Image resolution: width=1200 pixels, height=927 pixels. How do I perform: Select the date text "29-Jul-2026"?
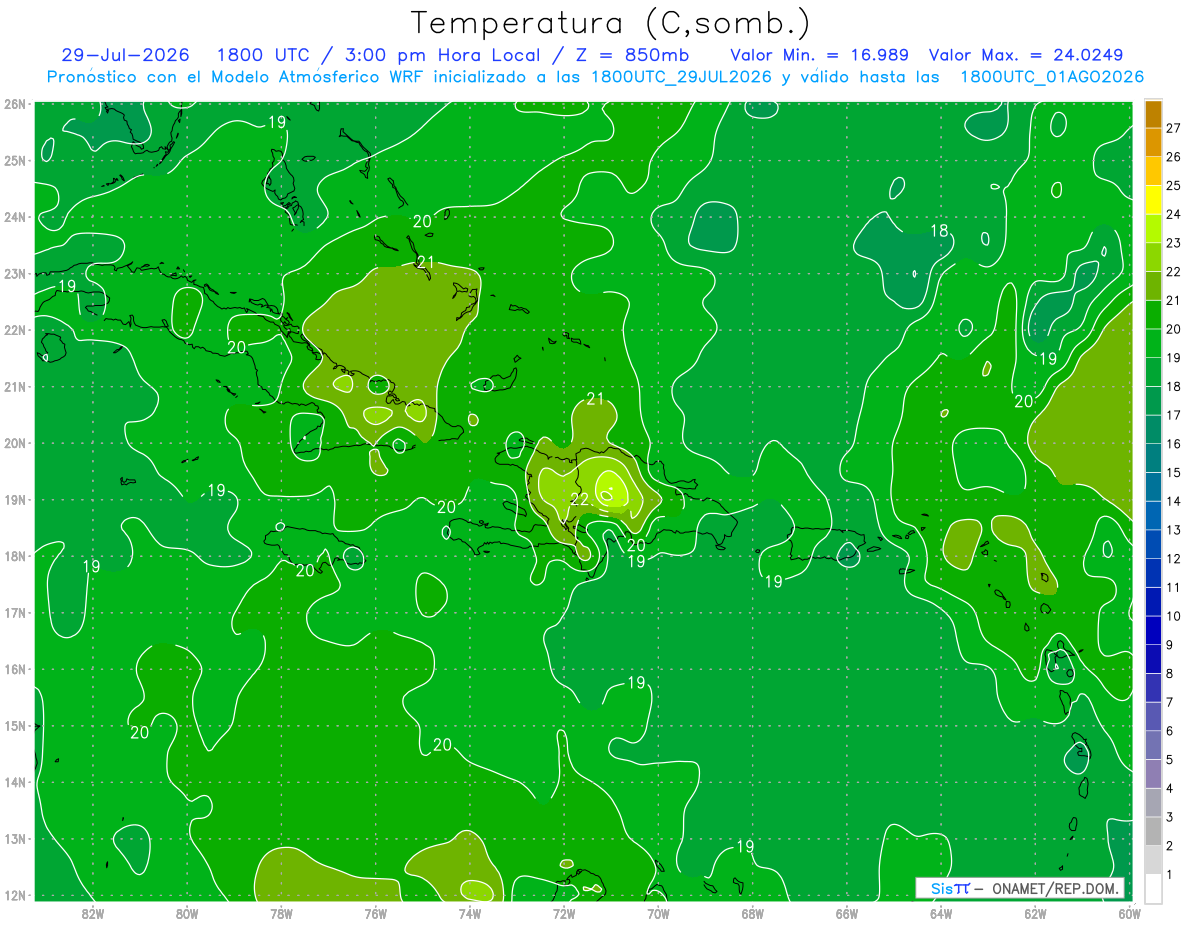point(125,55)
